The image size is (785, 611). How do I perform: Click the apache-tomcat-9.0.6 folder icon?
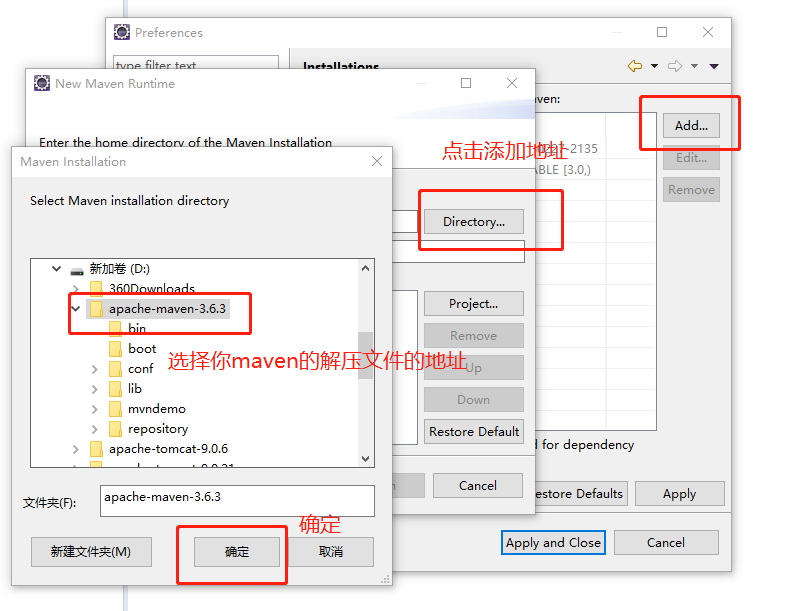pos(96,449)
